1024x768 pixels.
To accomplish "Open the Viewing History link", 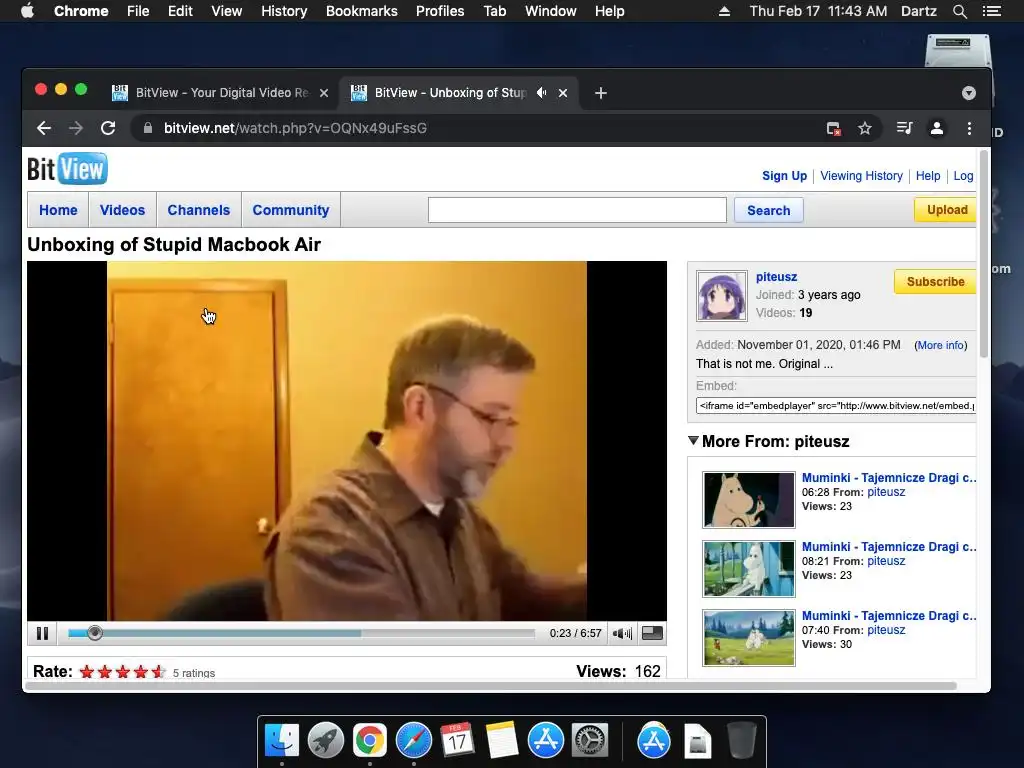I will (861, 176).
